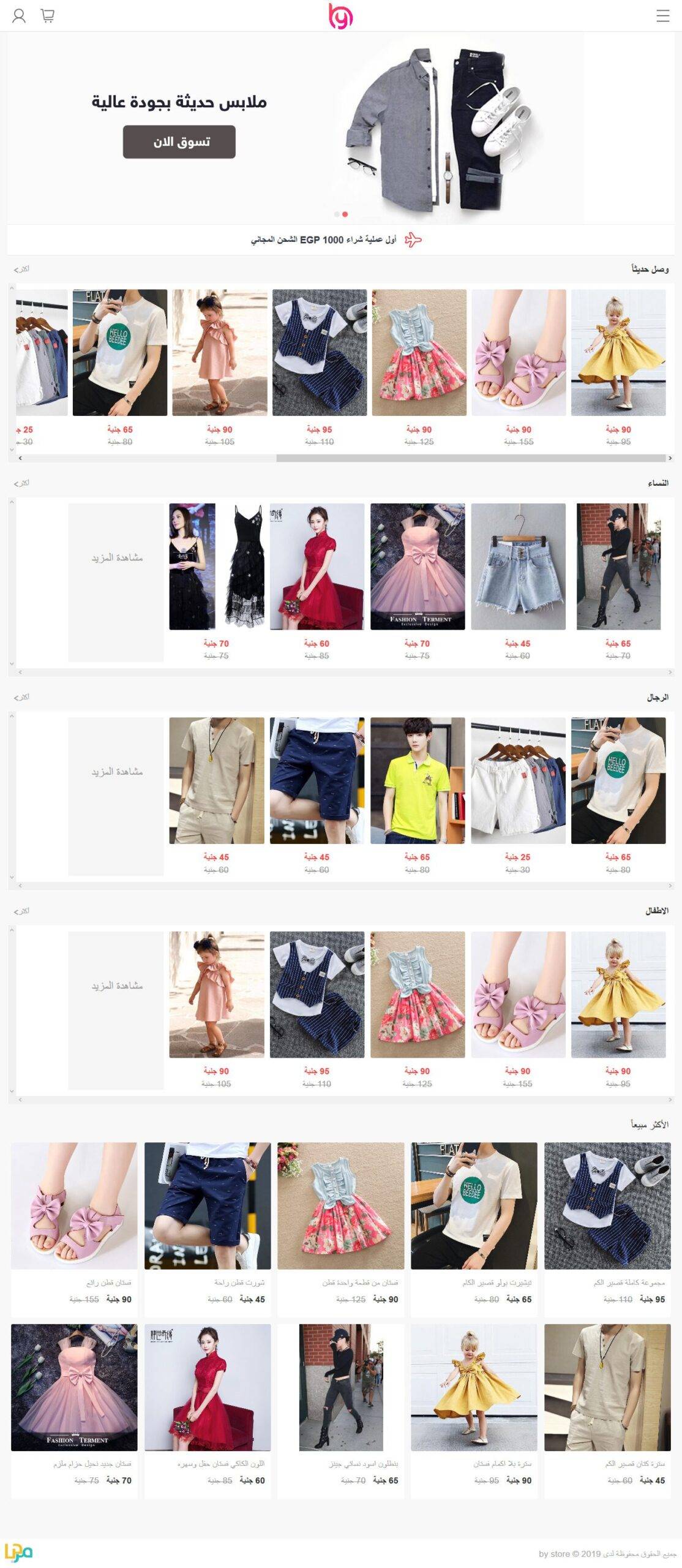Open red dress product in النساء row
Viewport: 682px width, 1568px height.
coord(317,567)
